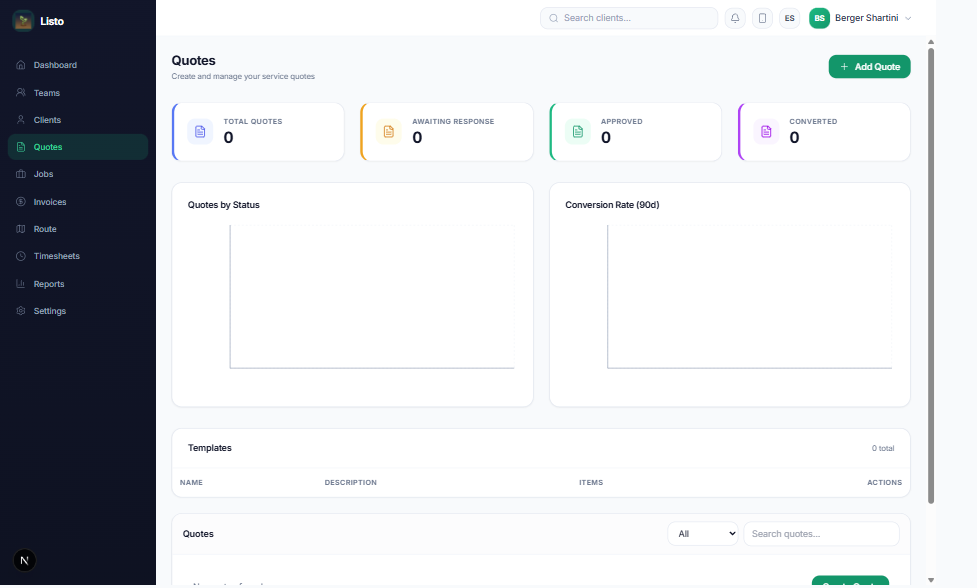Click the Invoices dollar icon in sidebar

(21, 202)
